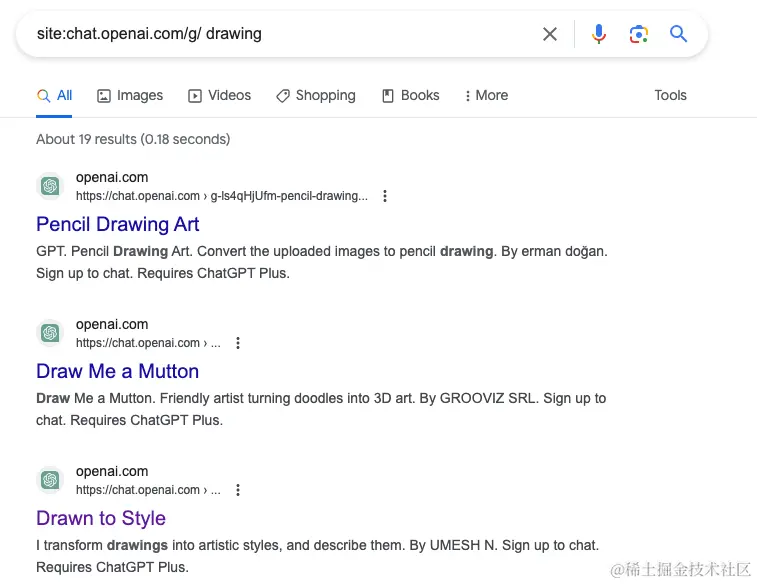This screenshot has height=584, width=757.
Task: Open the Drawn to Style result
Action: pyautogui.click(x=101, y=518)
